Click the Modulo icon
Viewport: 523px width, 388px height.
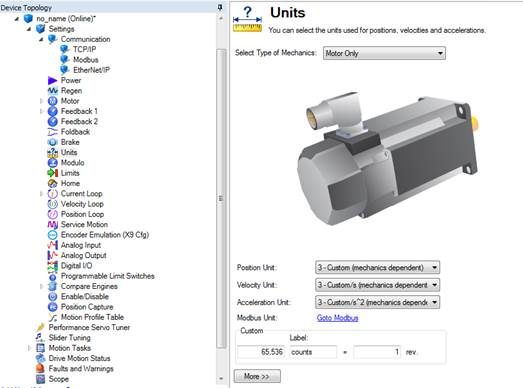52,163
